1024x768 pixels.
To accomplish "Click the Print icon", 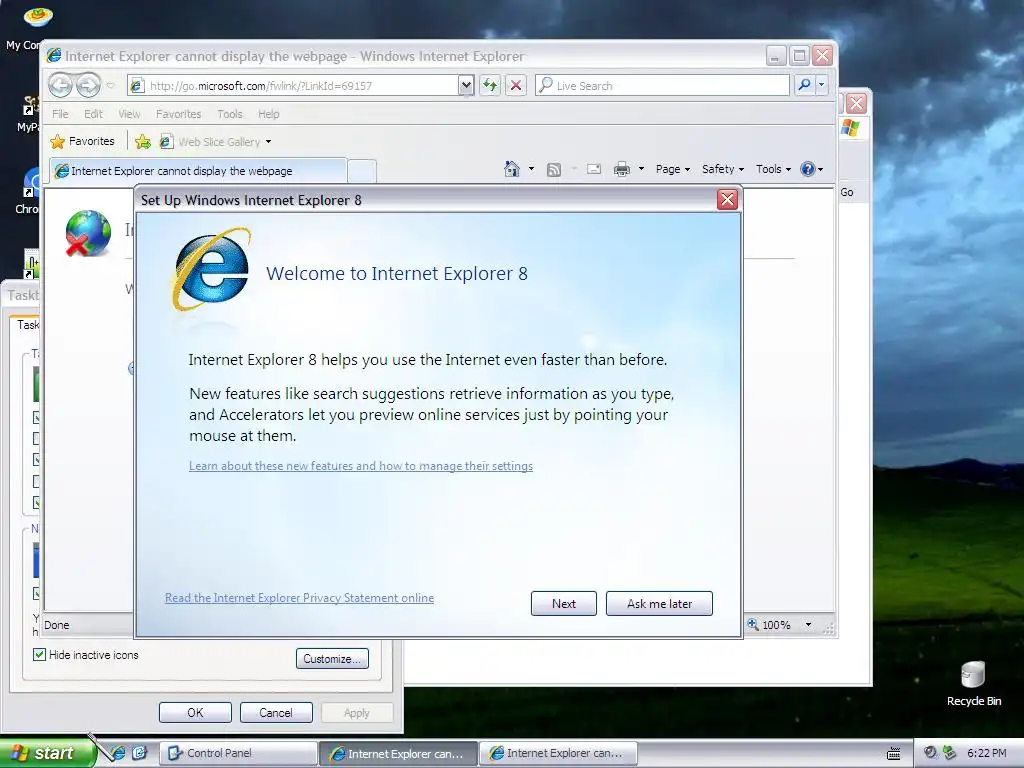I will (x=622, y=169).
